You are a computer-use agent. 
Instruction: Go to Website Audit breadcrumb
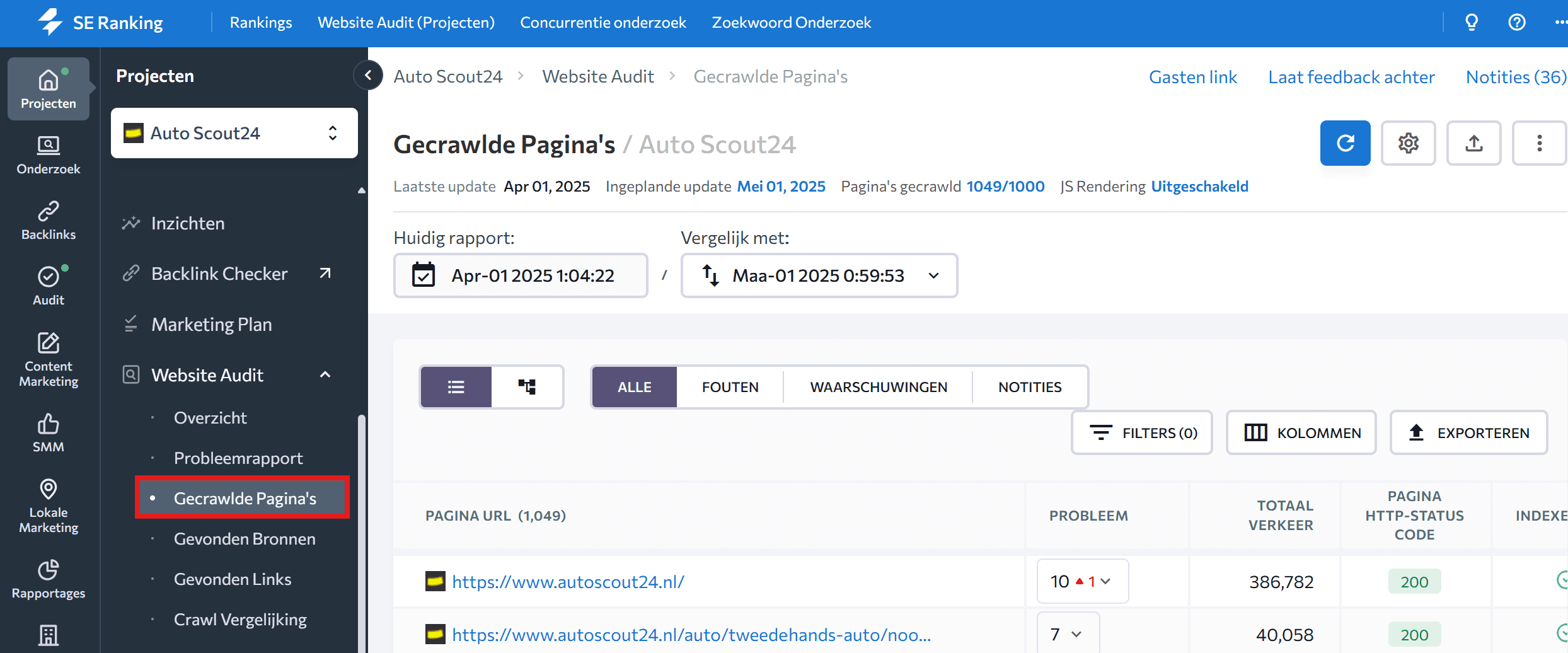coord(598,76)
